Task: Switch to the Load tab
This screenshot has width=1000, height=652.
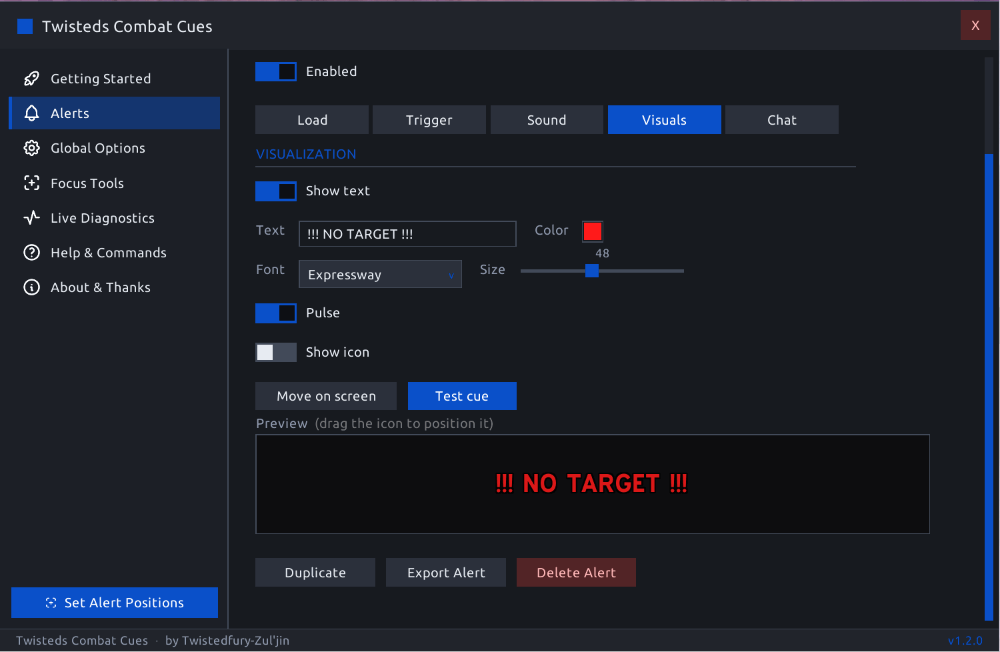Action: point(312,120)
